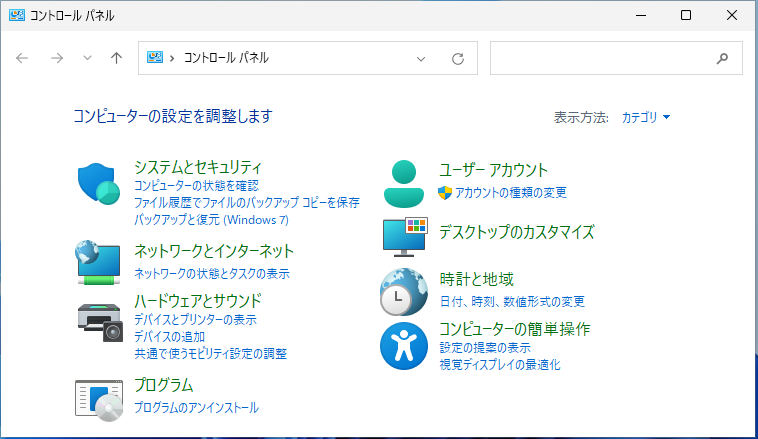Screen dimensions: 758x439
Task: Click the UAC shield beside アカウントの種類の変更
Action: point(445,192)
